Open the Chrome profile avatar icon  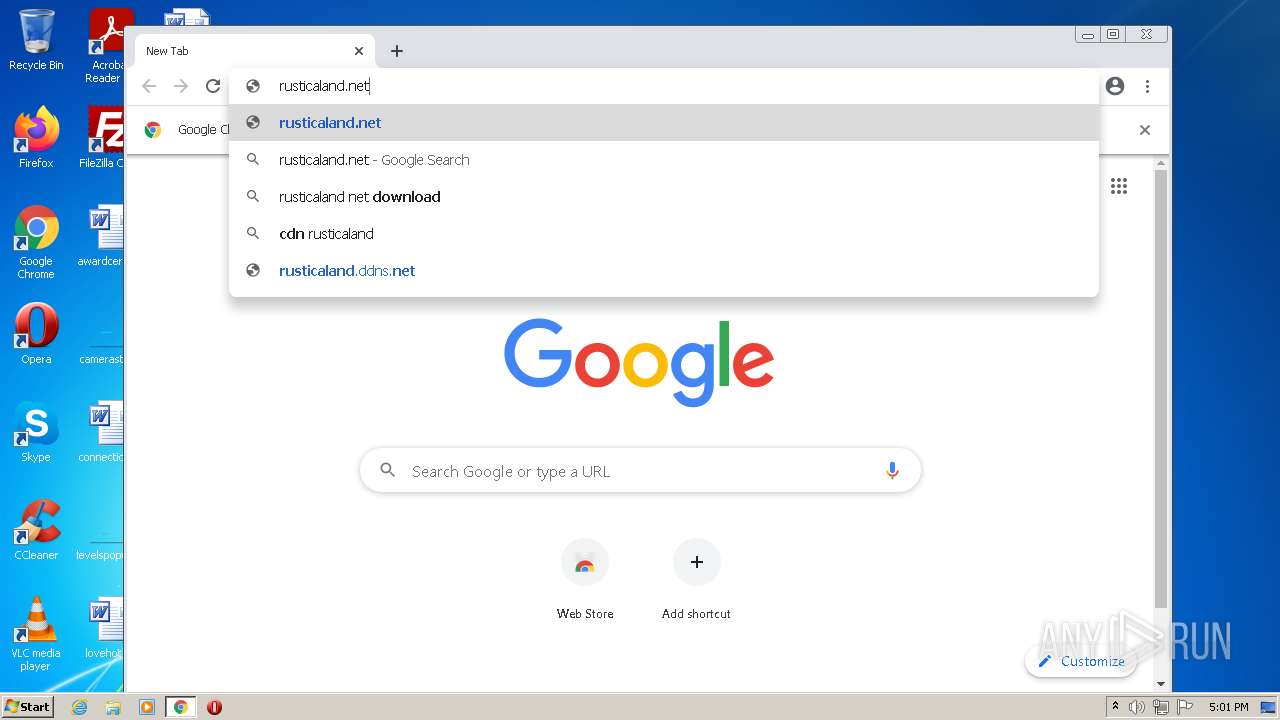1115,86
